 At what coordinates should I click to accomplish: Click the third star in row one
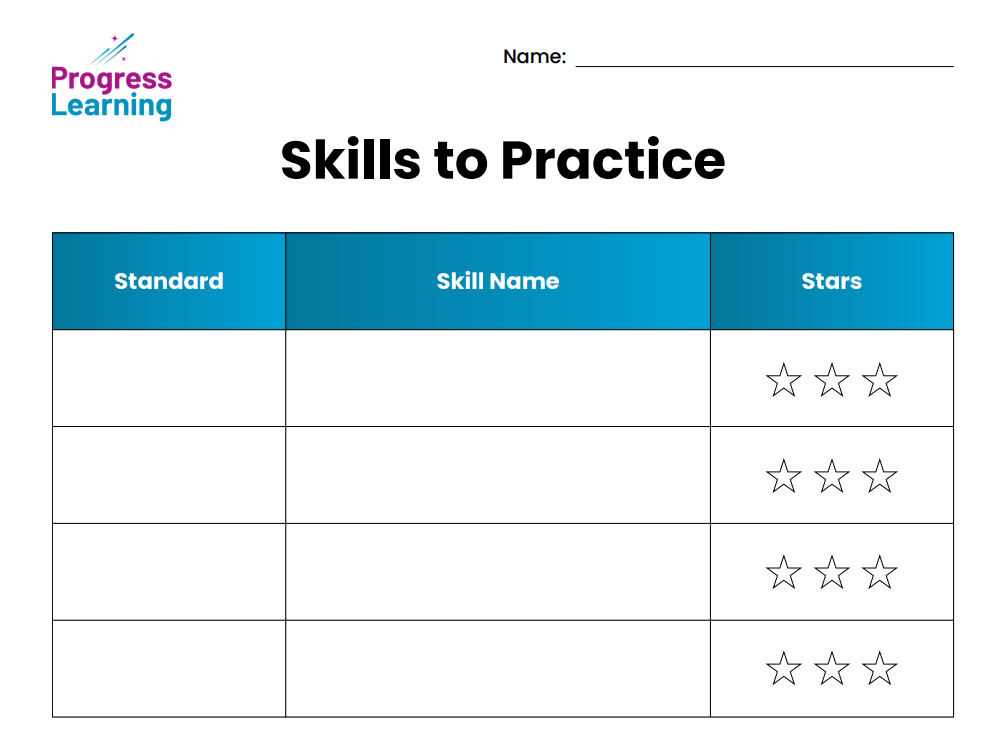click(x=879, y=381)
